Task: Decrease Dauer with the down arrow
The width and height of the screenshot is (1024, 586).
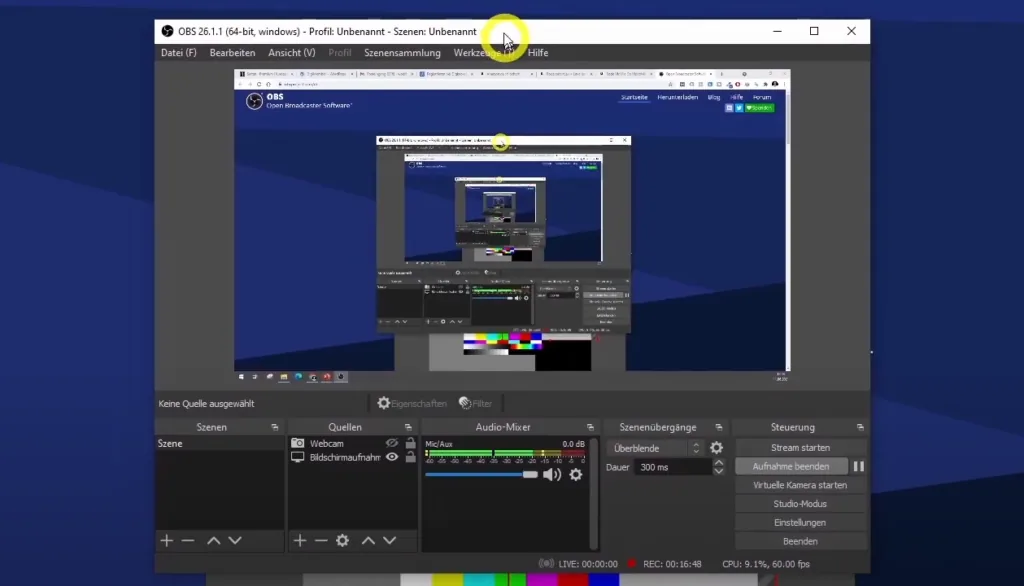Action: click(x=718, y=471)
